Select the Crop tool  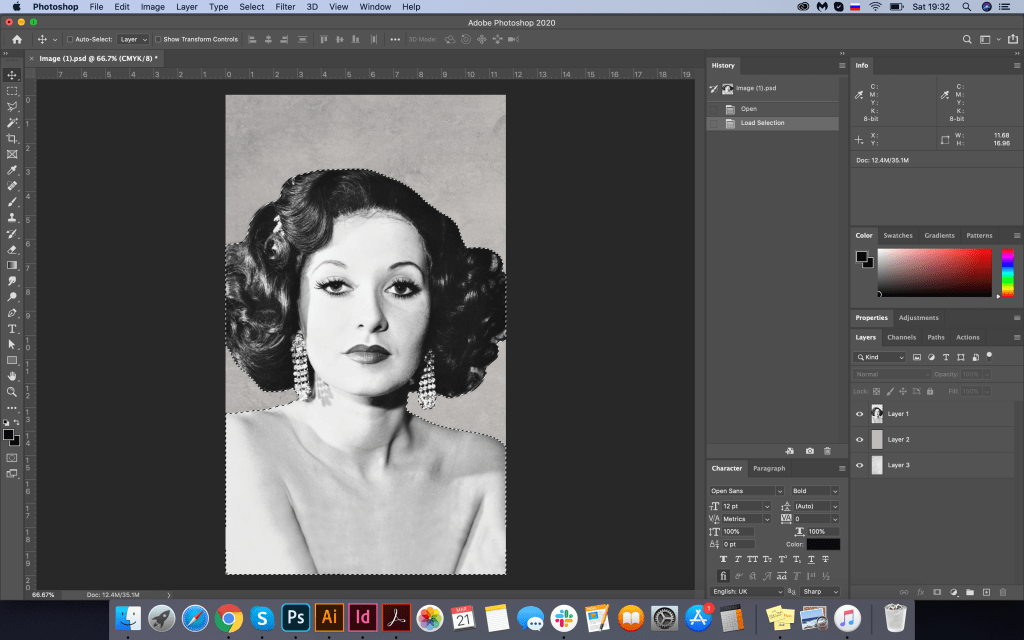12,138
